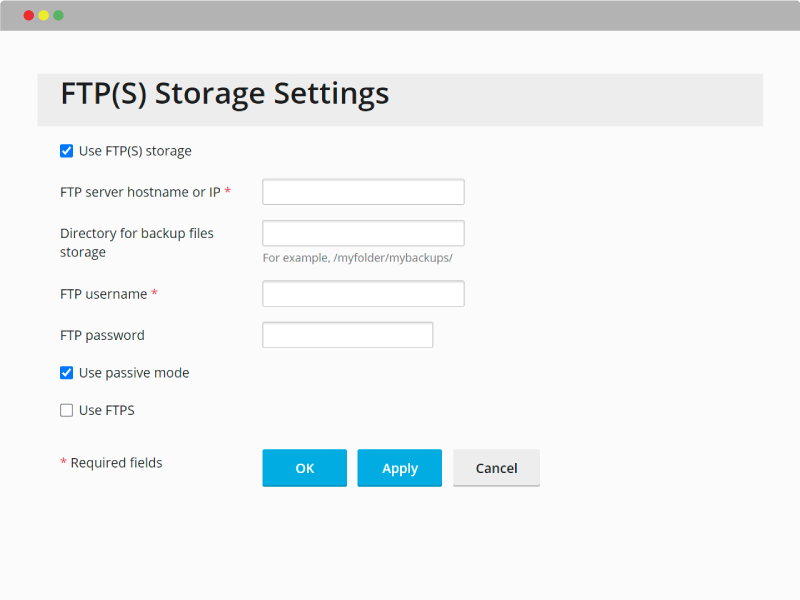Click the Use passive mode label
The image size is (800, 600).
click(x=134, y=373)
